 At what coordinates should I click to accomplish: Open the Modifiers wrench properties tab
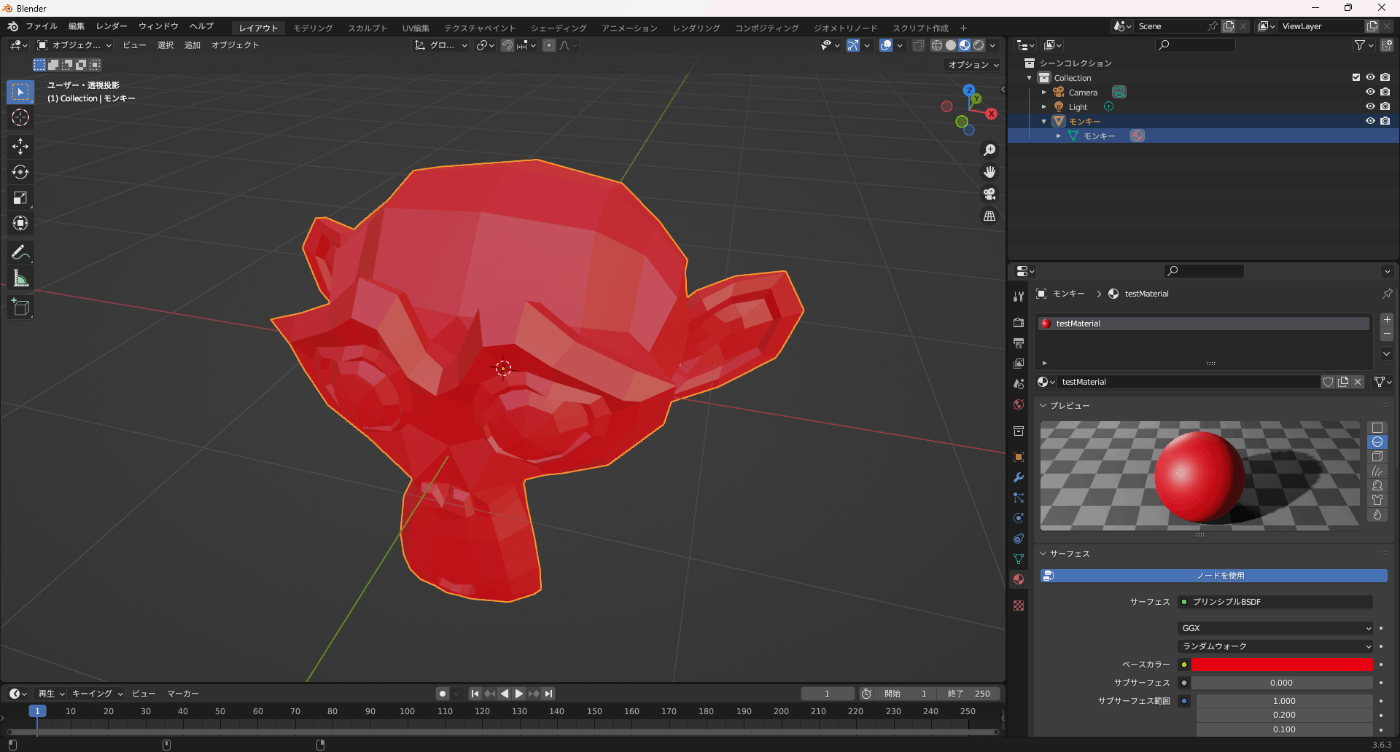tap(1018, 477)
